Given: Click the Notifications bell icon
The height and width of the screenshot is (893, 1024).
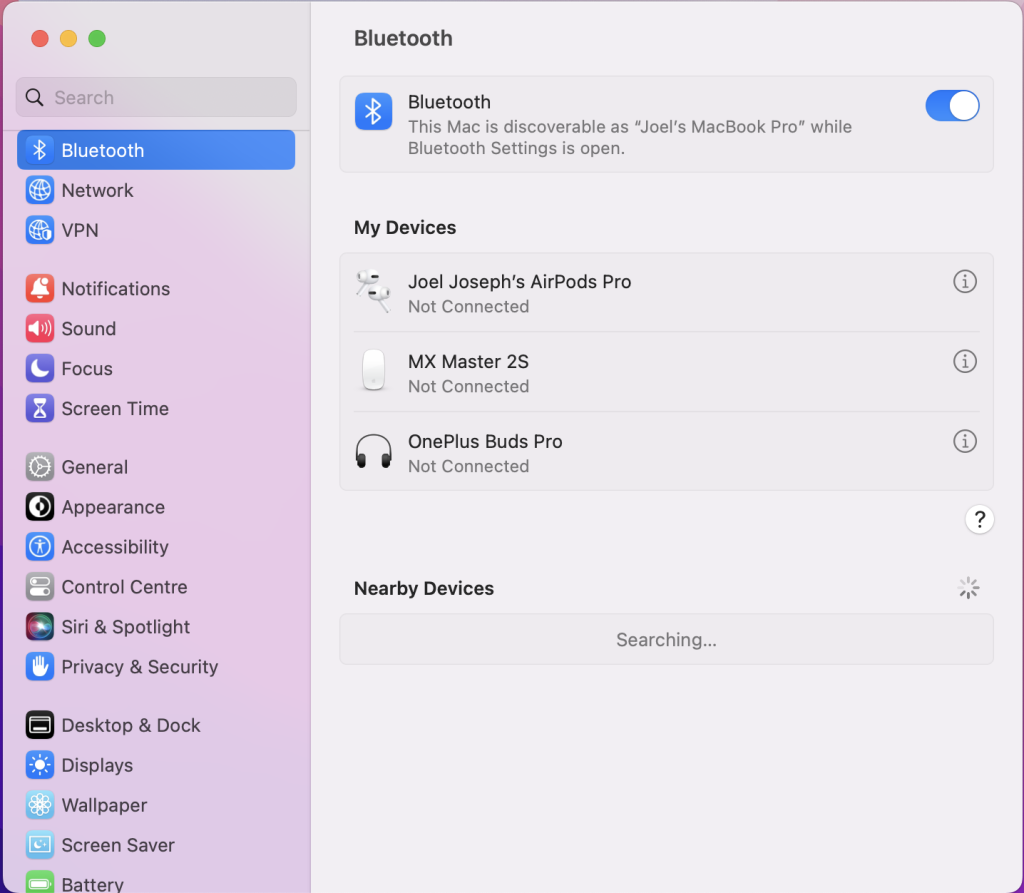Looking at the screenshot, I should [x=40, y=288].
